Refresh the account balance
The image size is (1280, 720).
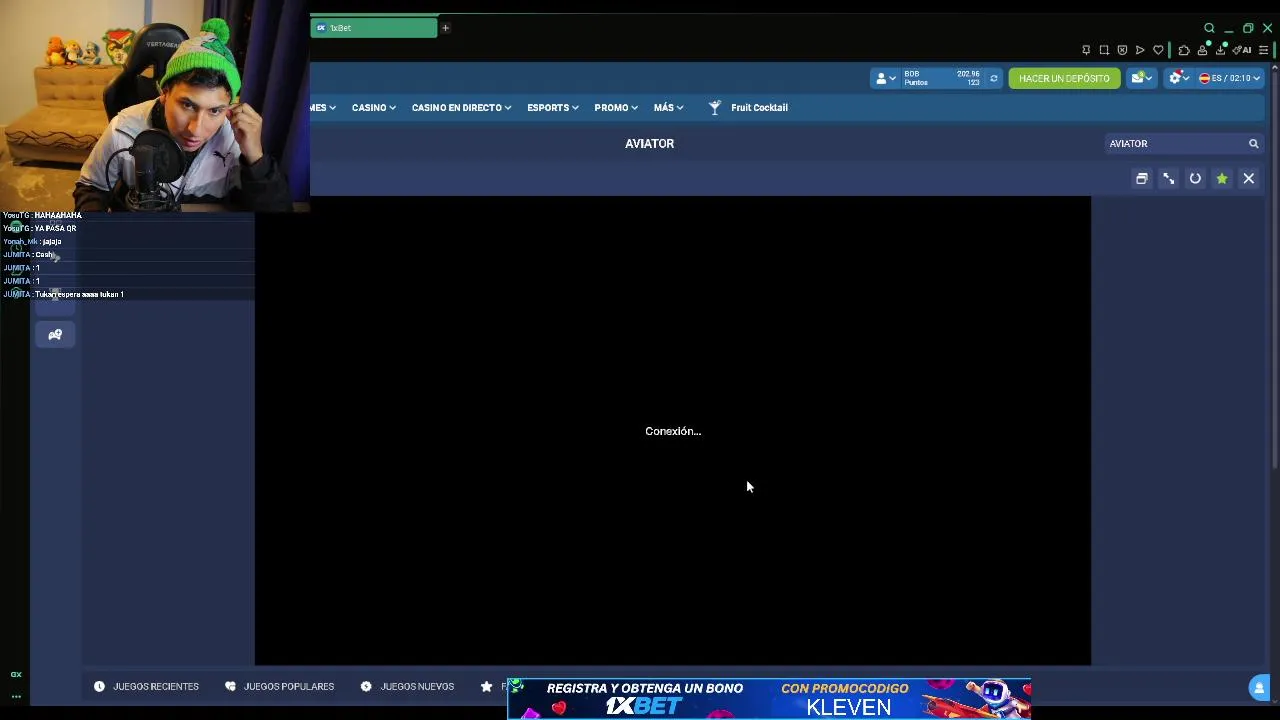click(993, 78)
